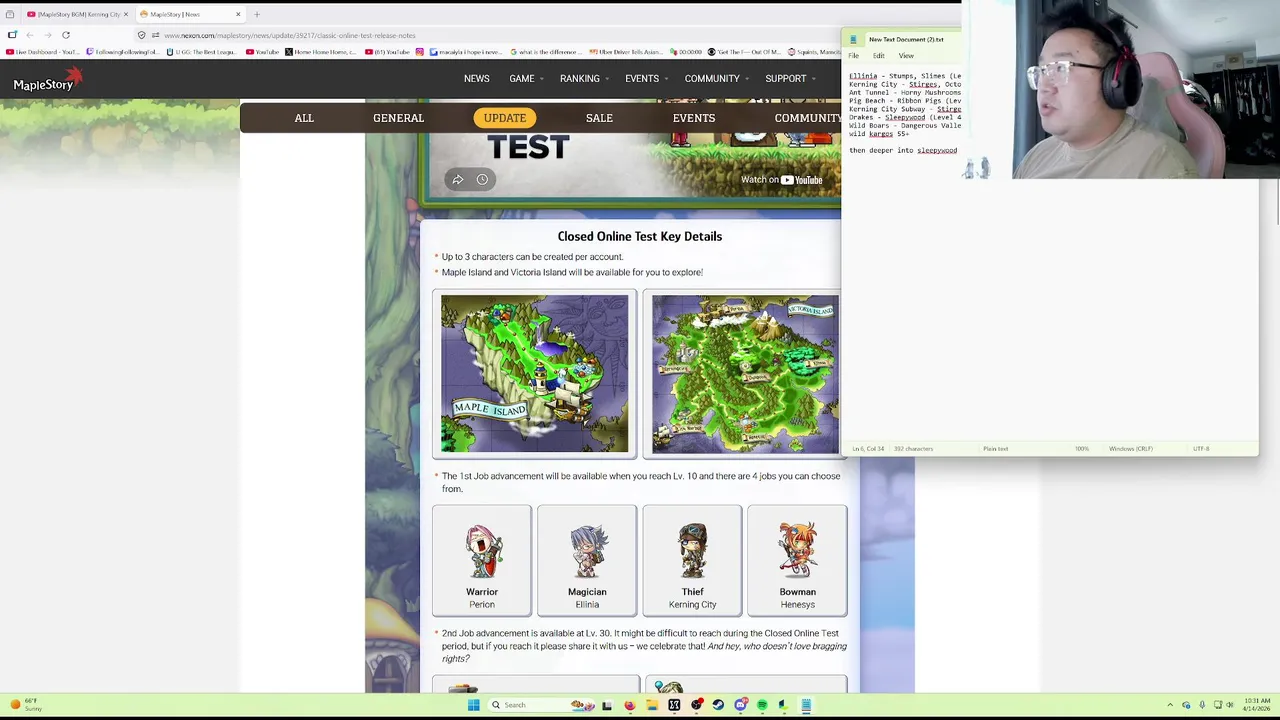Reload the page with the refresh icon
Screen dimensions: 1280x720
66,35
